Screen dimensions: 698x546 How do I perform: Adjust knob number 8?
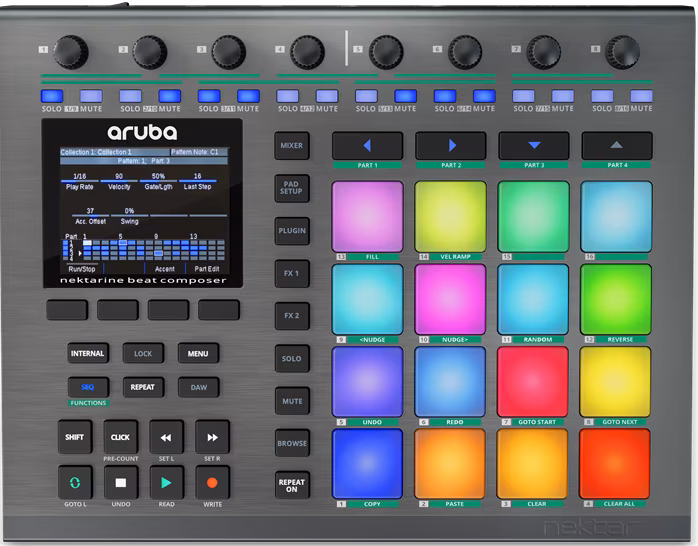[623, 52]
